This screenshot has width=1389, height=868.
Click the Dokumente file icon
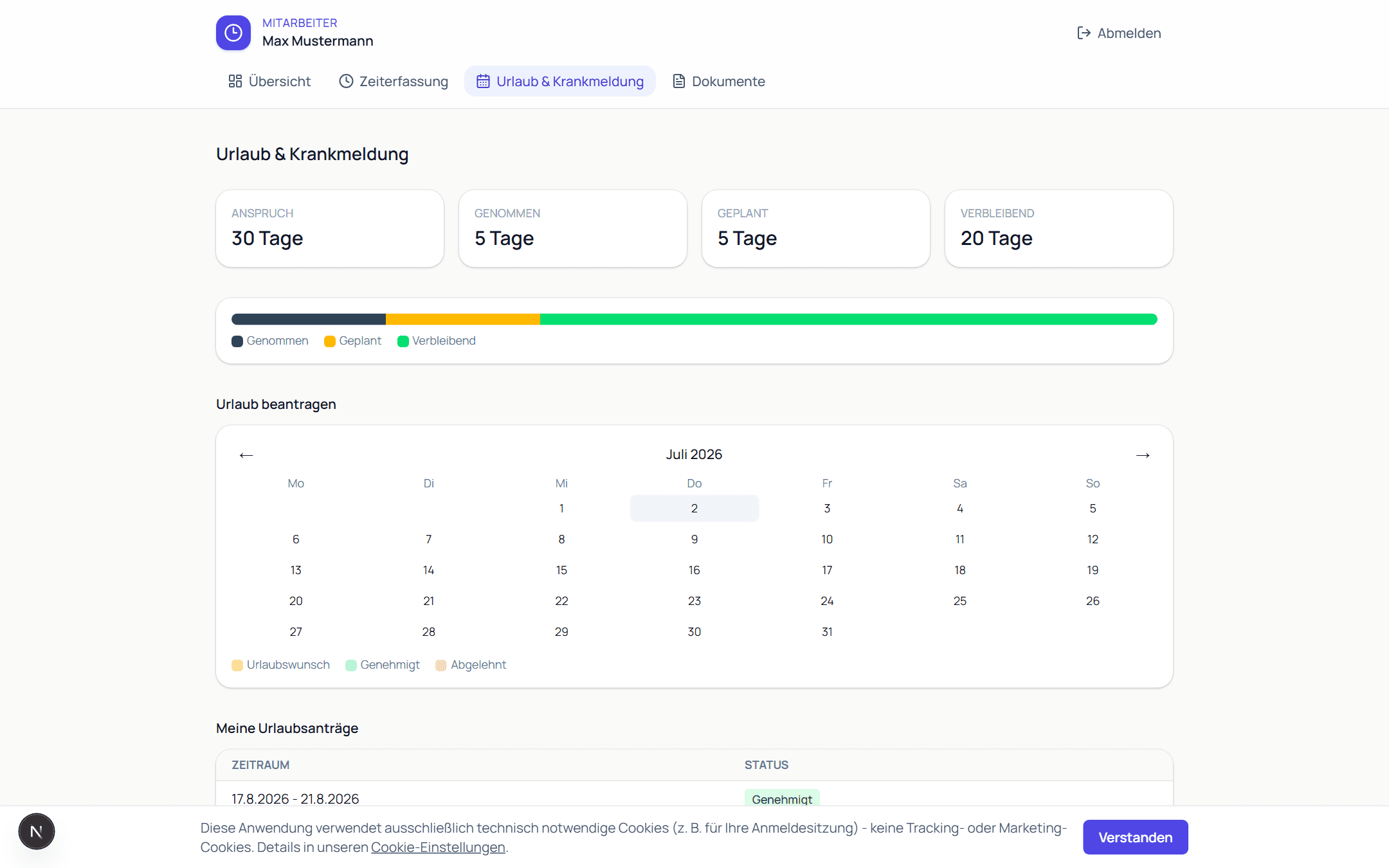point(678,81)
